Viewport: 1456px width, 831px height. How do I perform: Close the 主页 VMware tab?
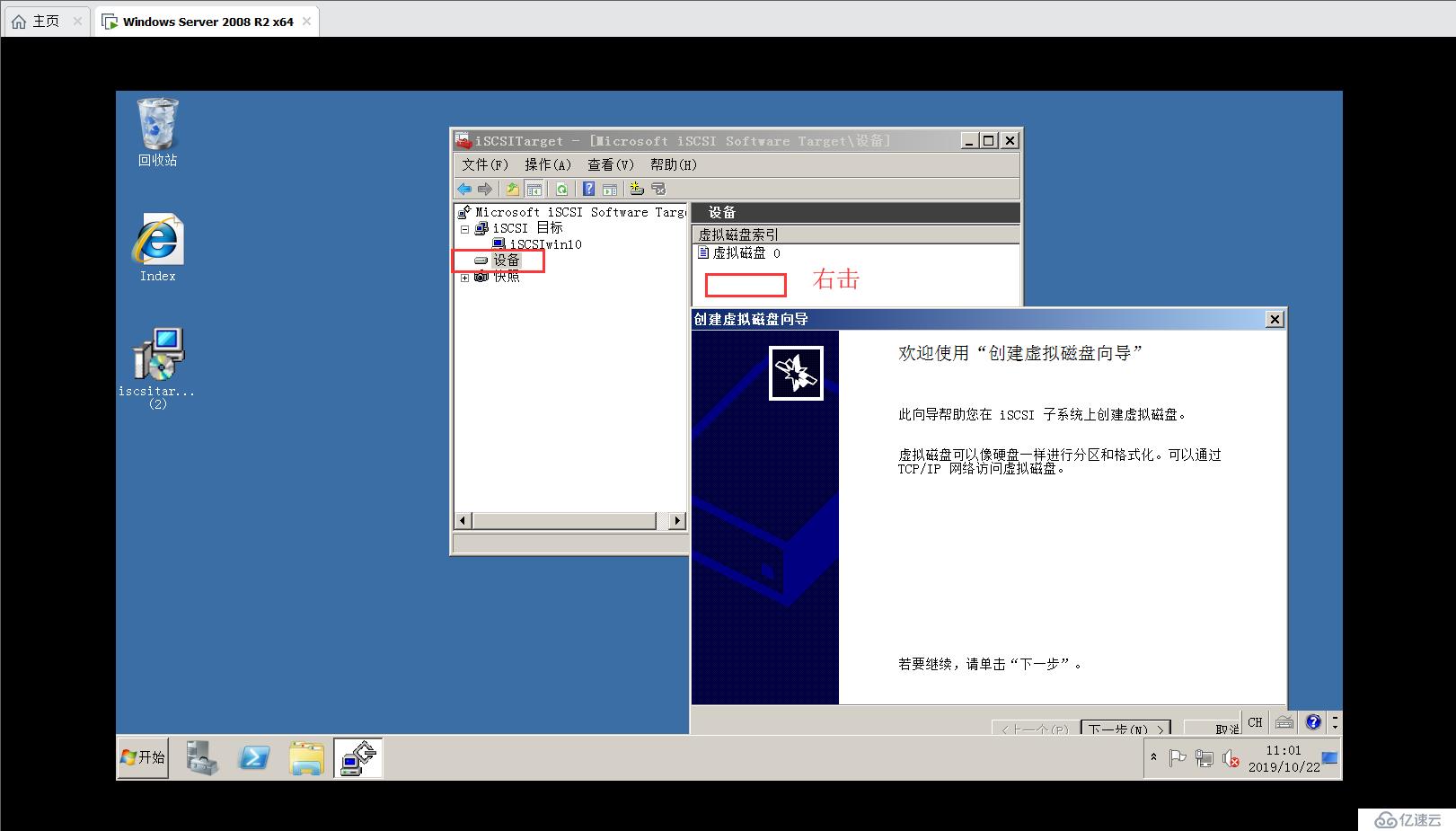pos(78,22)
